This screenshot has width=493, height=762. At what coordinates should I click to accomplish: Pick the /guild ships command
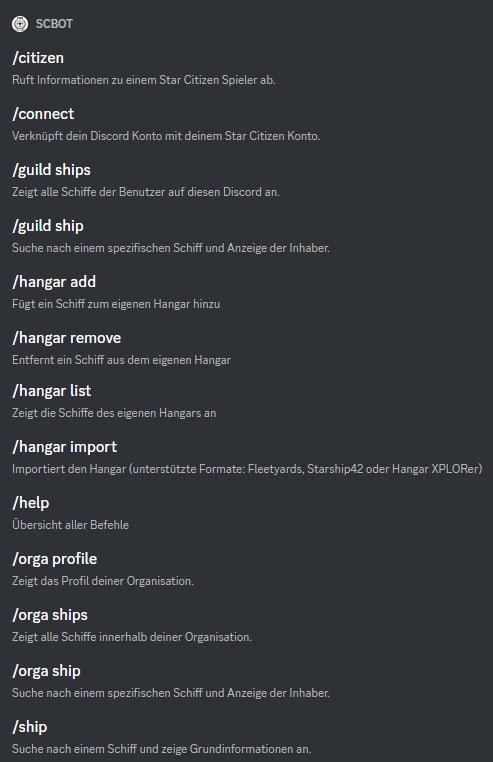(52, 170)
